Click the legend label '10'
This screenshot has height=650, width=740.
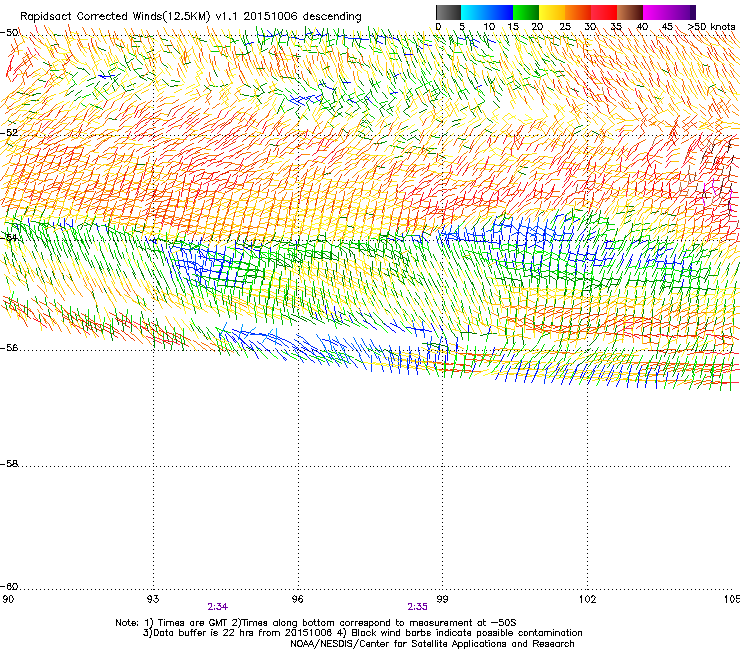pos(489,27)
